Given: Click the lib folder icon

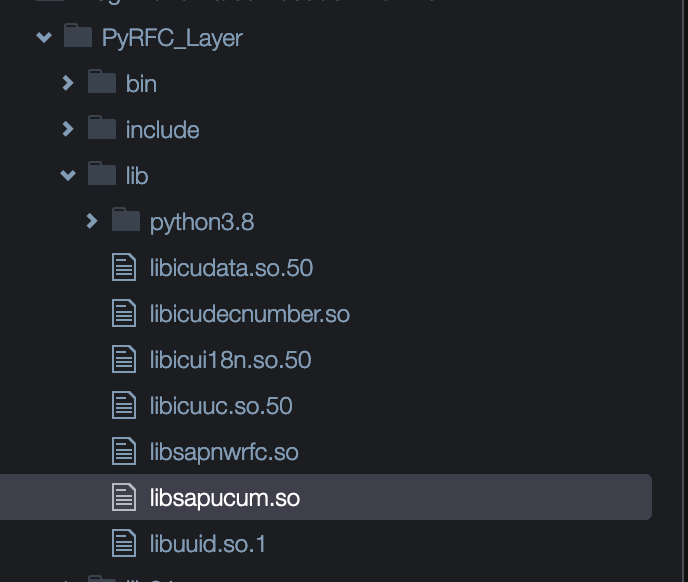Looking at the screenshot, I should [x=102, y=173].
